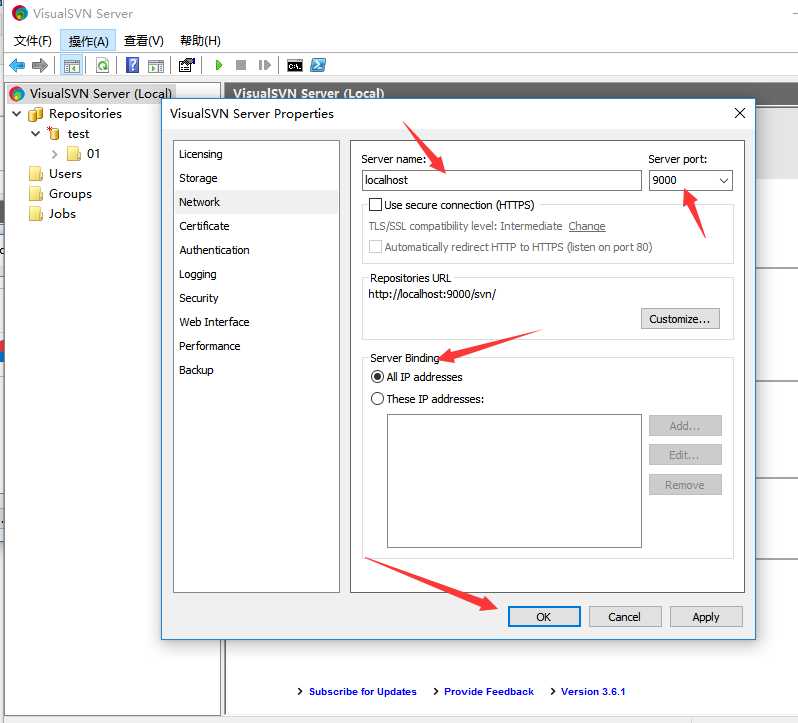Click the Repositories URL http://localhost:9000/svn/ text
Viewport: 798px width, 723px height.
[x=432, y=294]
